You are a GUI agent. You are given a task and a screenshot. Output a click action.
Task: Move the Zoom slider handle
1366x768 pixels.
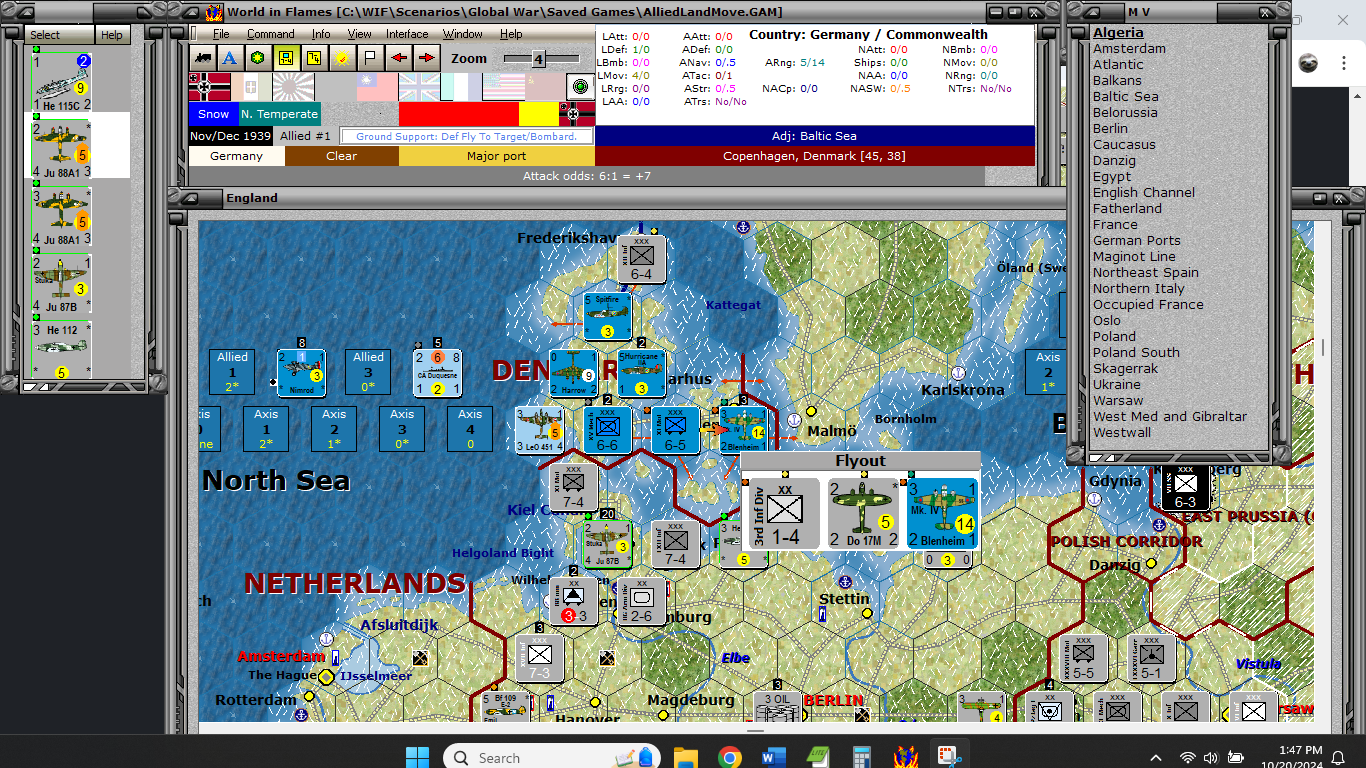point(537,59)
